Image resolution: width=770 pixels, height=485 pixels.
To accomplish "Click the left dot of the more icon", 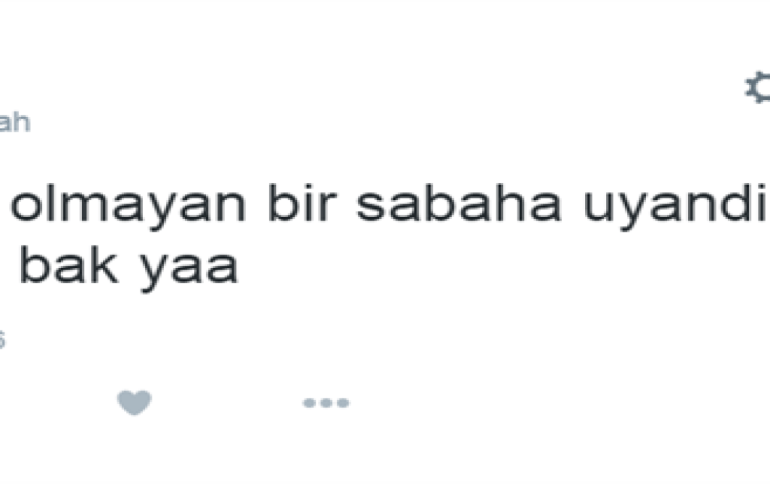I will pos(309,403).
